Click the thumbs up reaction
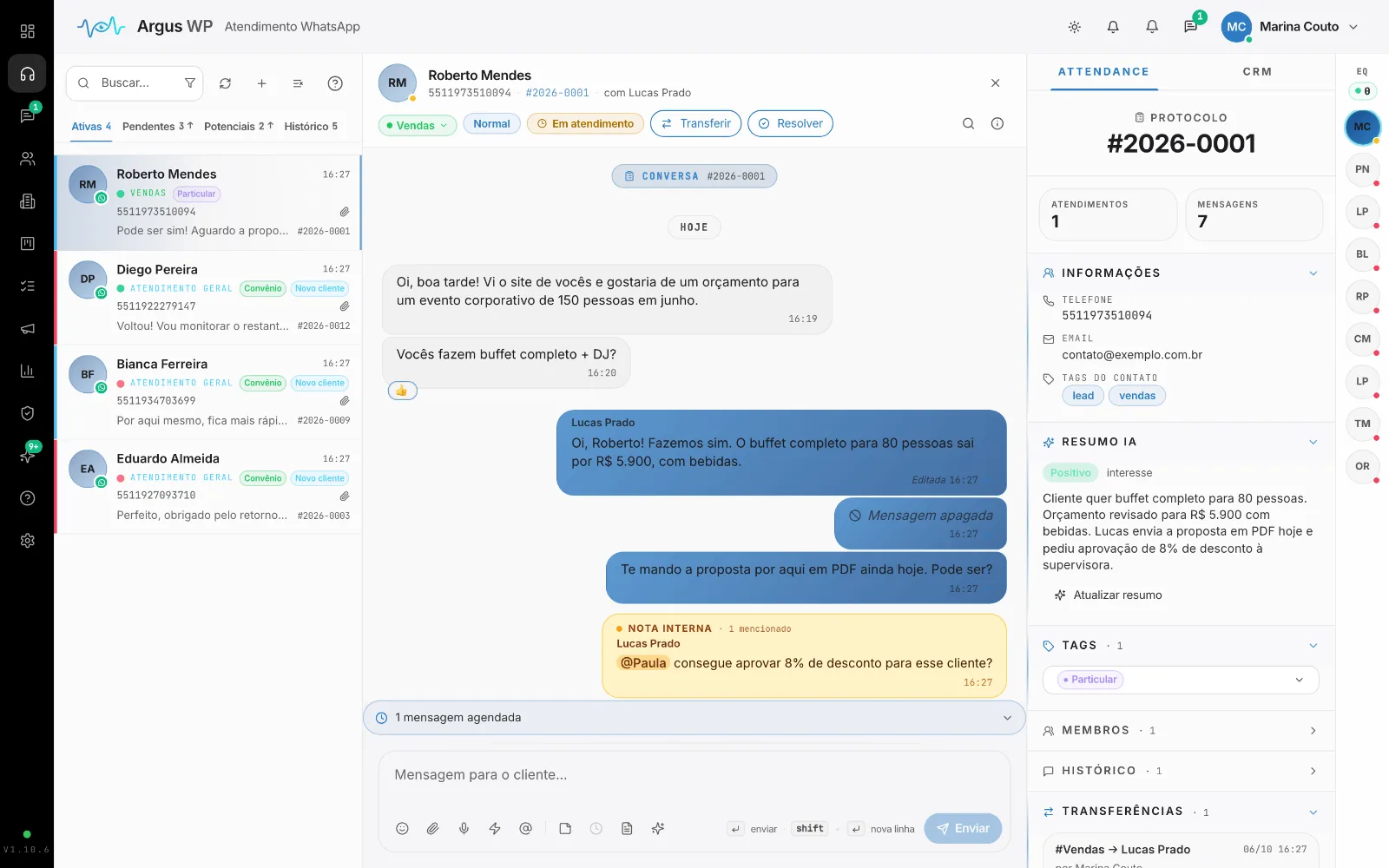The width and height of the screenshot is (1389, 868). 402,391
